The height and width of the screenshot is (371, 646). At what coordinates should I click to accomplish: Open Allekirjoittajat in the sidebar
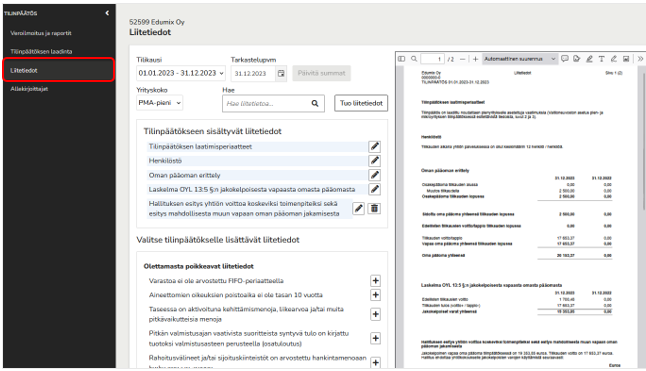[x=29, y=89]
